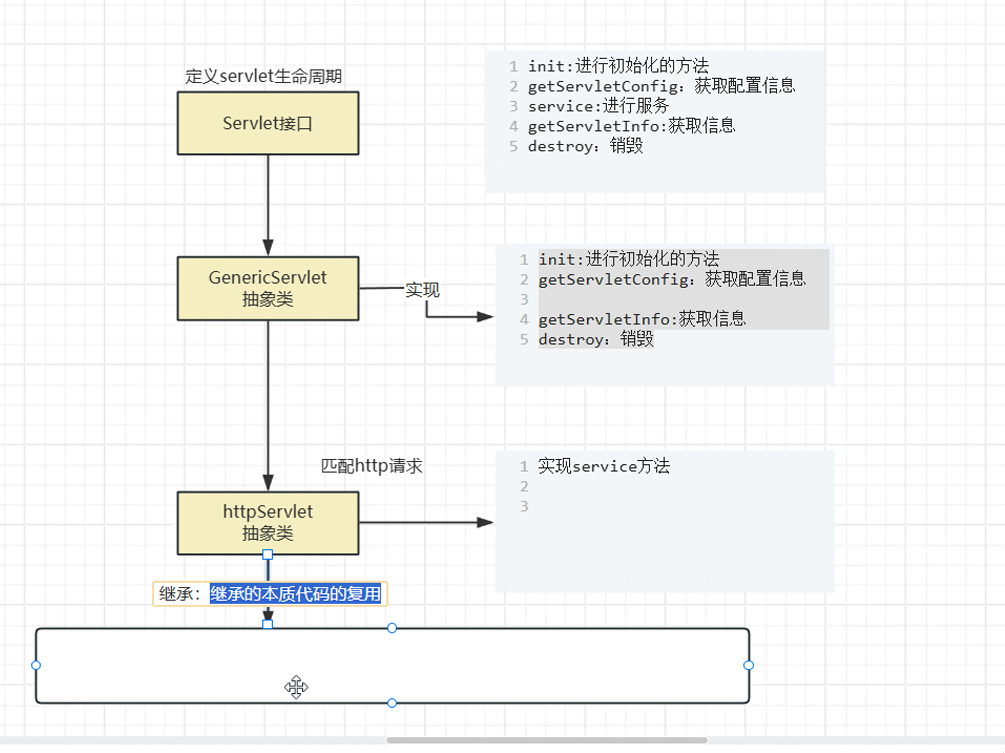
Task: Click the 定义servlet生命周期 label
Action: (263, 76)
